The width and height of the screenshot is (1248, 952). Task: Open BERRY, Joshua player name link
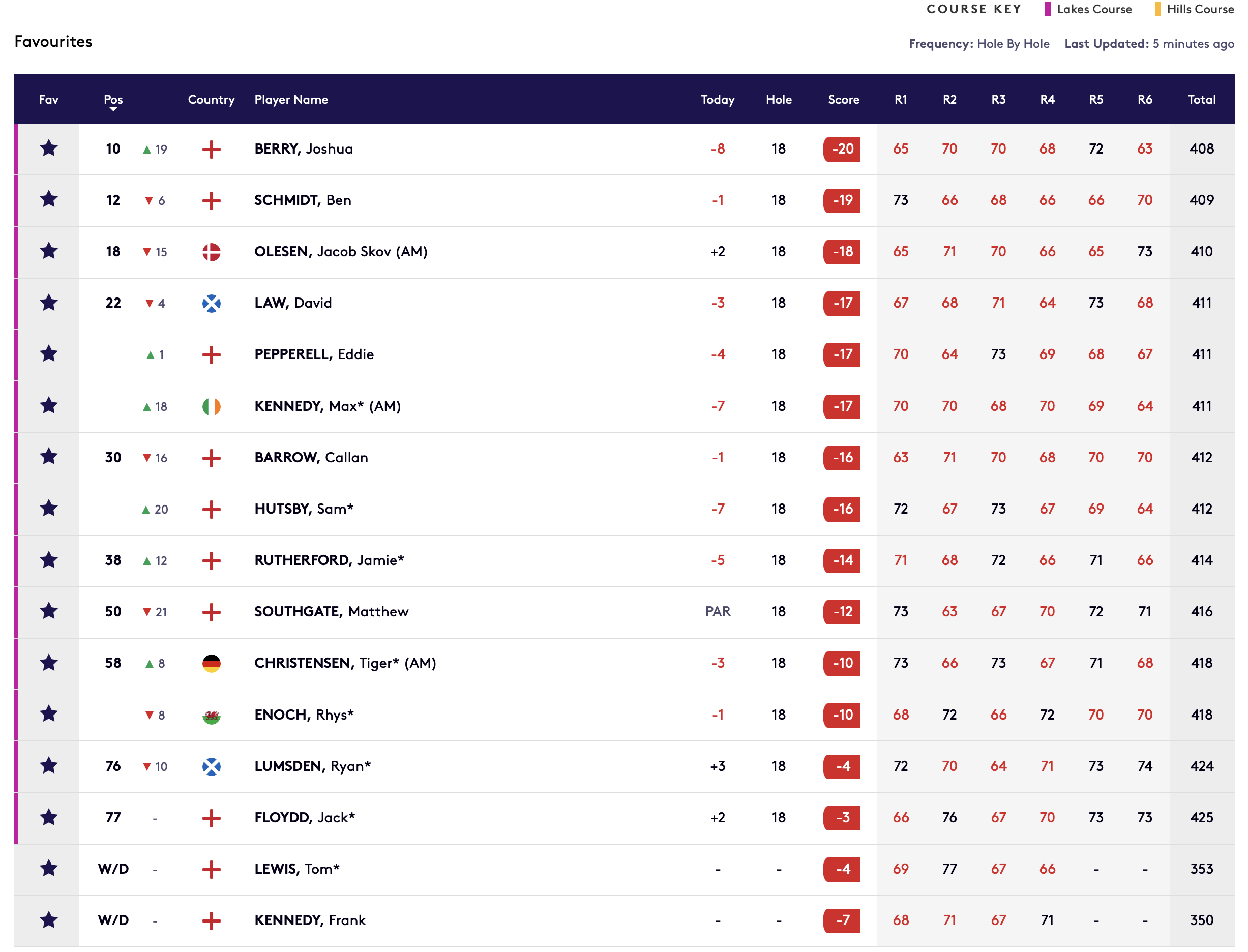(303, 149)
